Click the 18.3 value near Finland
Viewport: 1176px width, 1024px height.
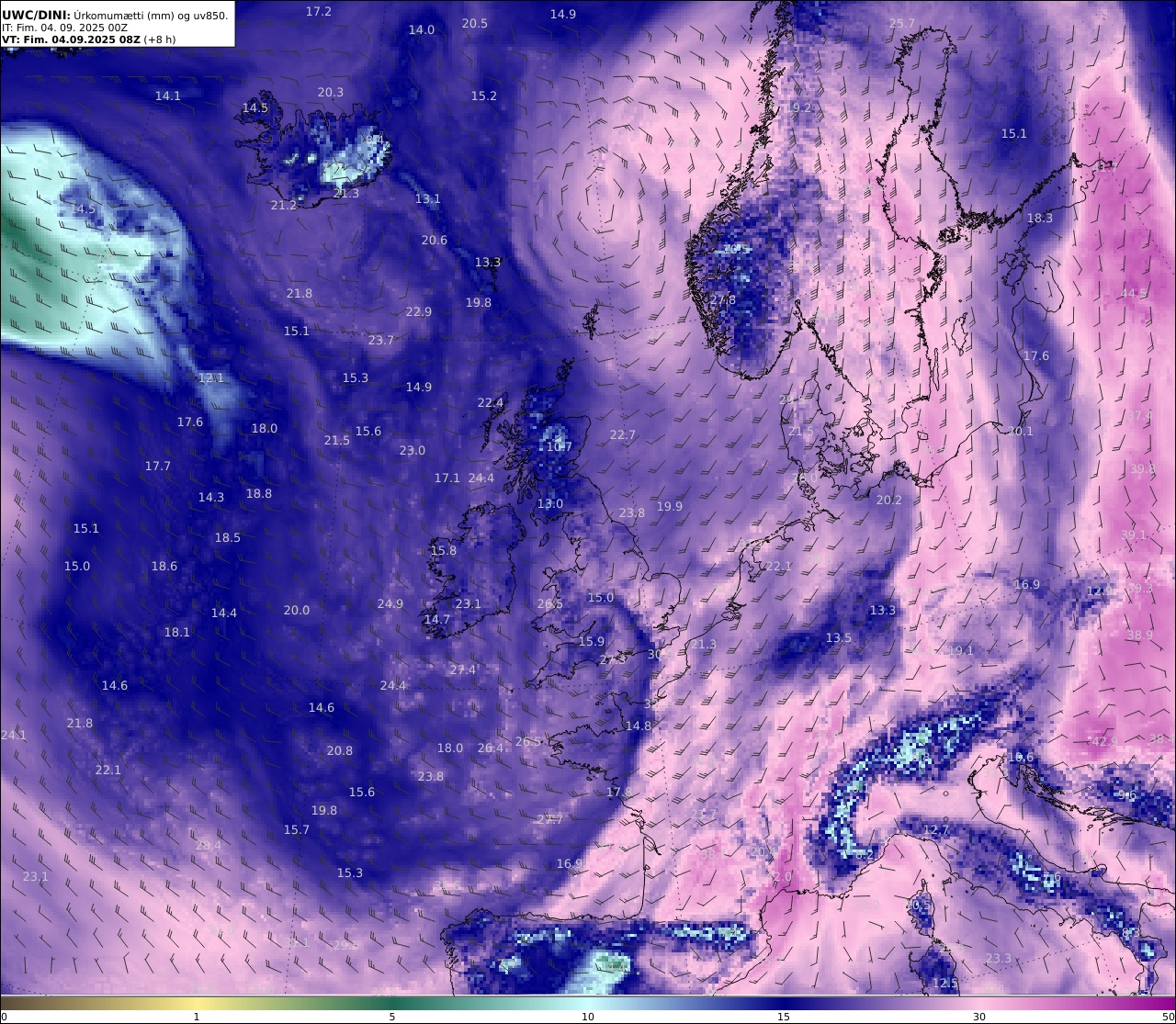tap(1040, 219)
